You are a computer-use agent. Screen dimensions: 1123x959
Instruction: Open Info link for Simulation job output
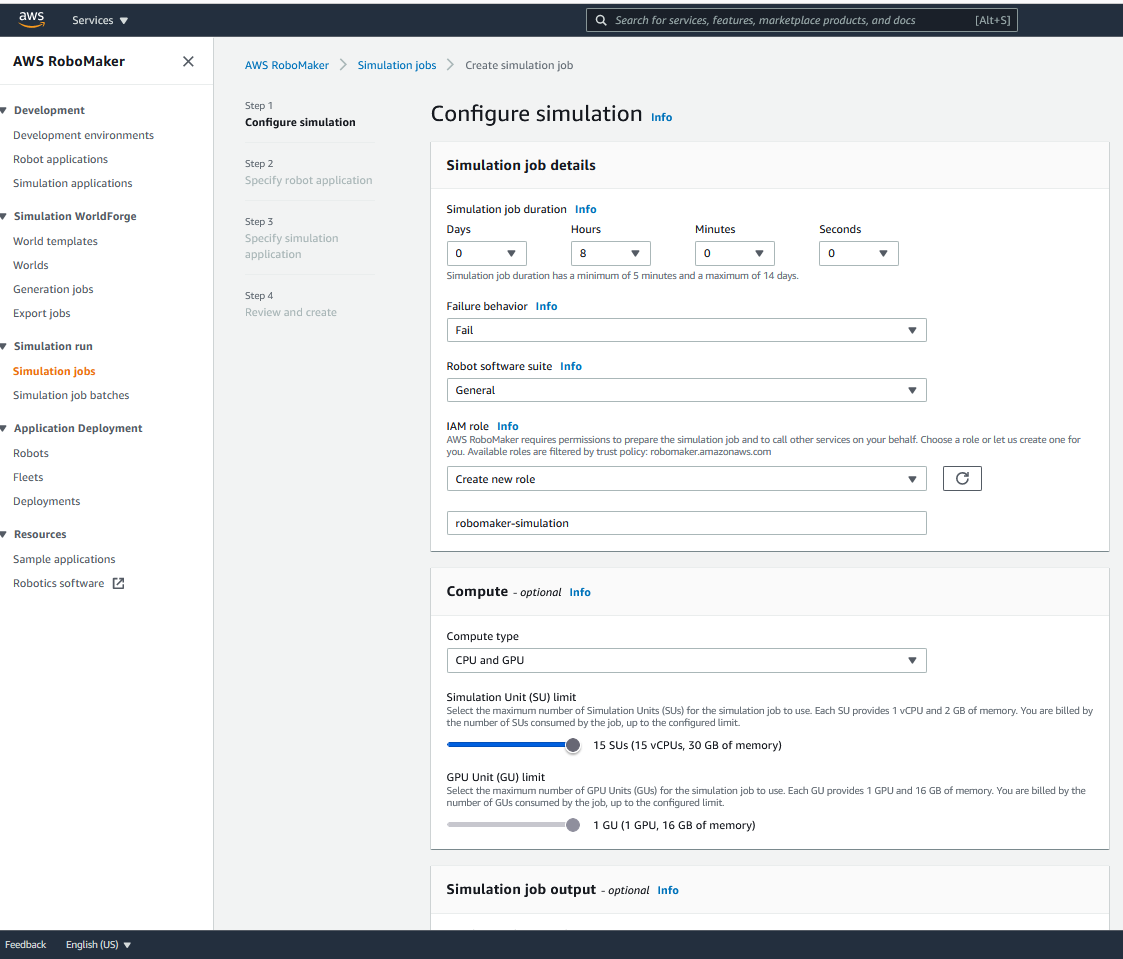tap(667, 890)
